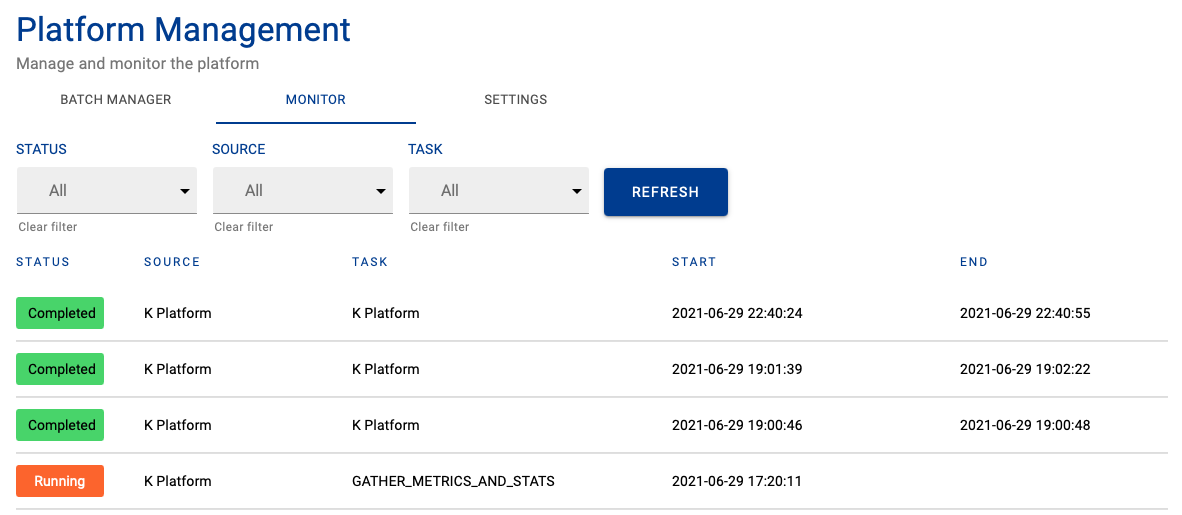Click the Task column header in table

pos(369,262)
